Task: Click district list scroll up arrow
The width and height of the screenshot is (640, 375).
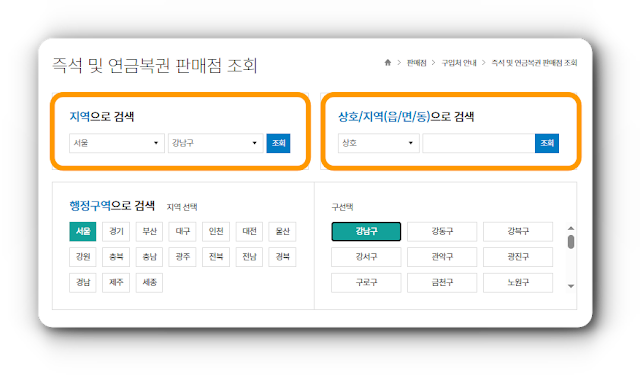Action: coord(571,228)
